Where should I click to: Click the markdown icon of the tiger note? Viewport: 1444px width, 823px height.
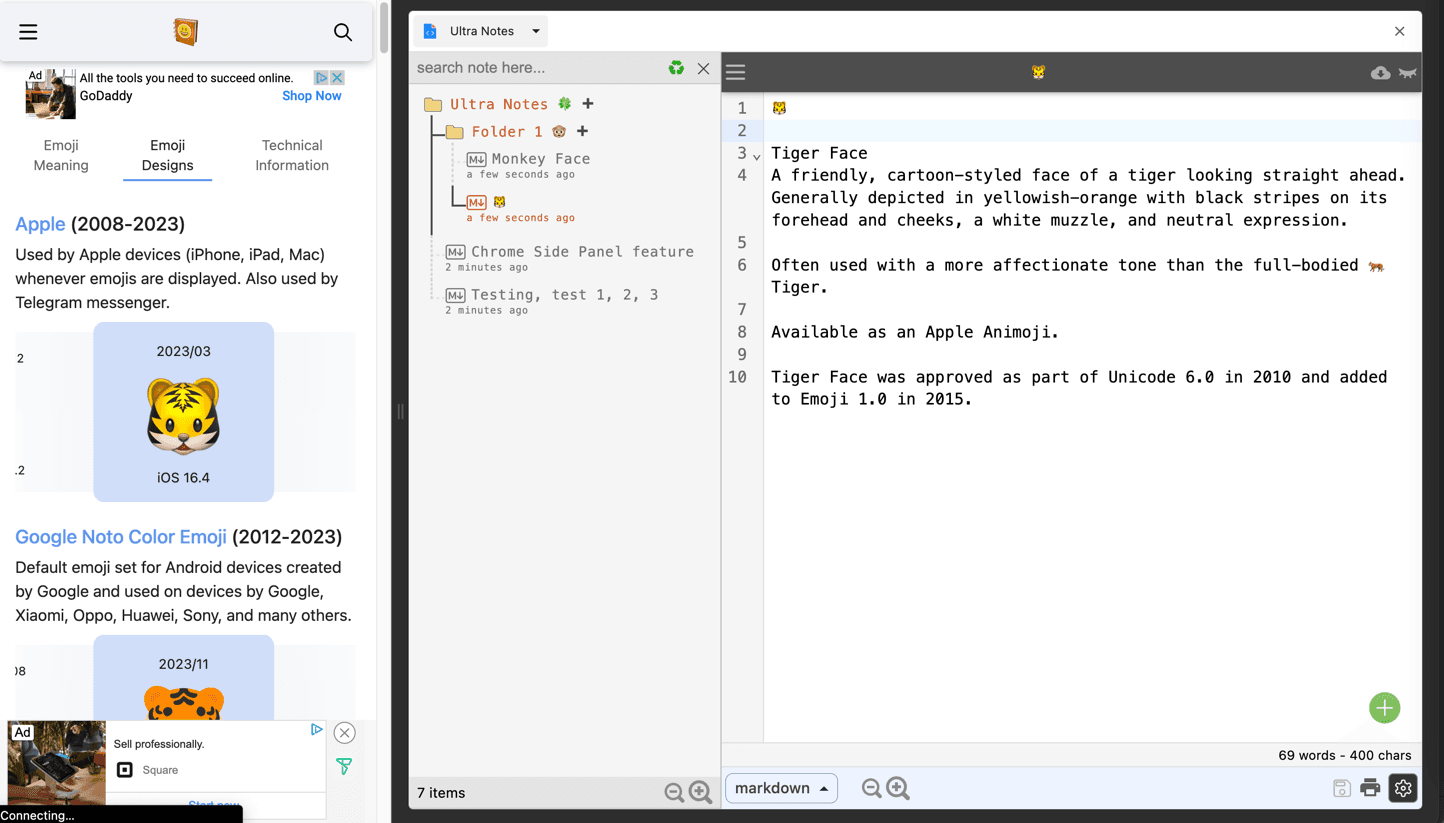click(477, 203)
